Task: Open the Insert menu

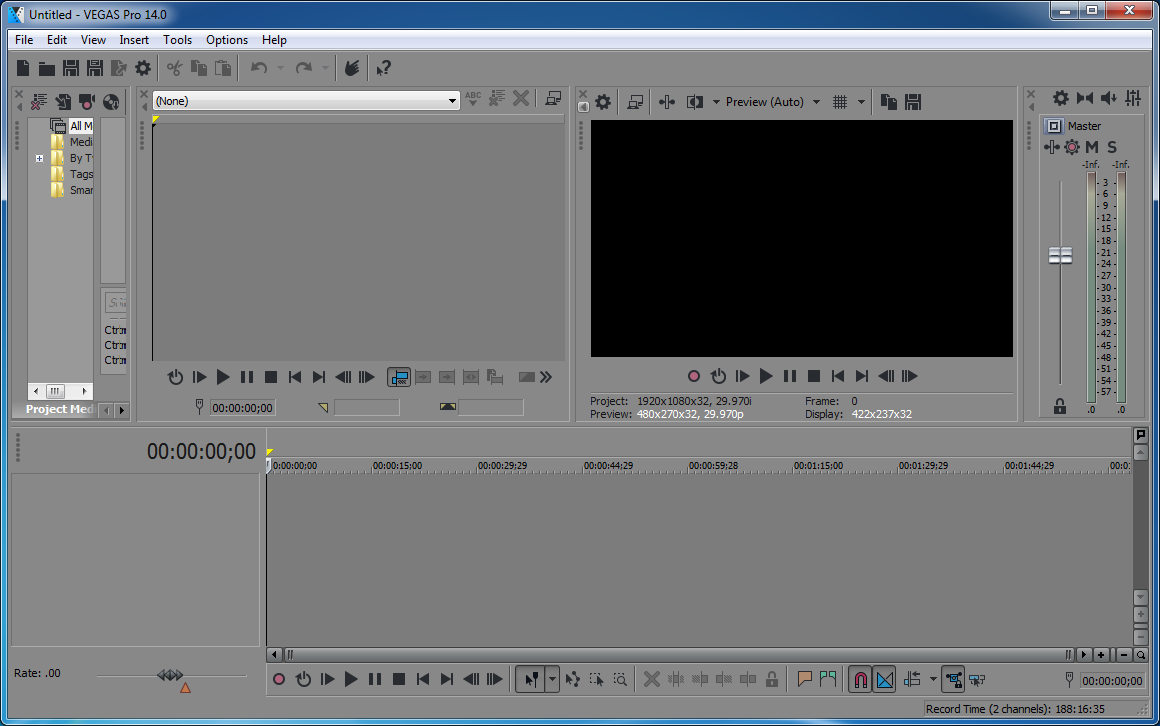Action: [x=134, y=40]
